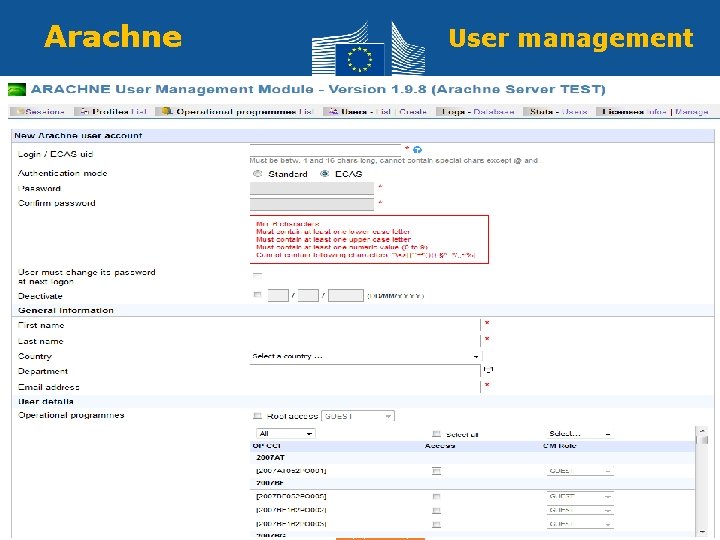Click the Licenses icon in the navigation bar

click(x=600, y=112)
